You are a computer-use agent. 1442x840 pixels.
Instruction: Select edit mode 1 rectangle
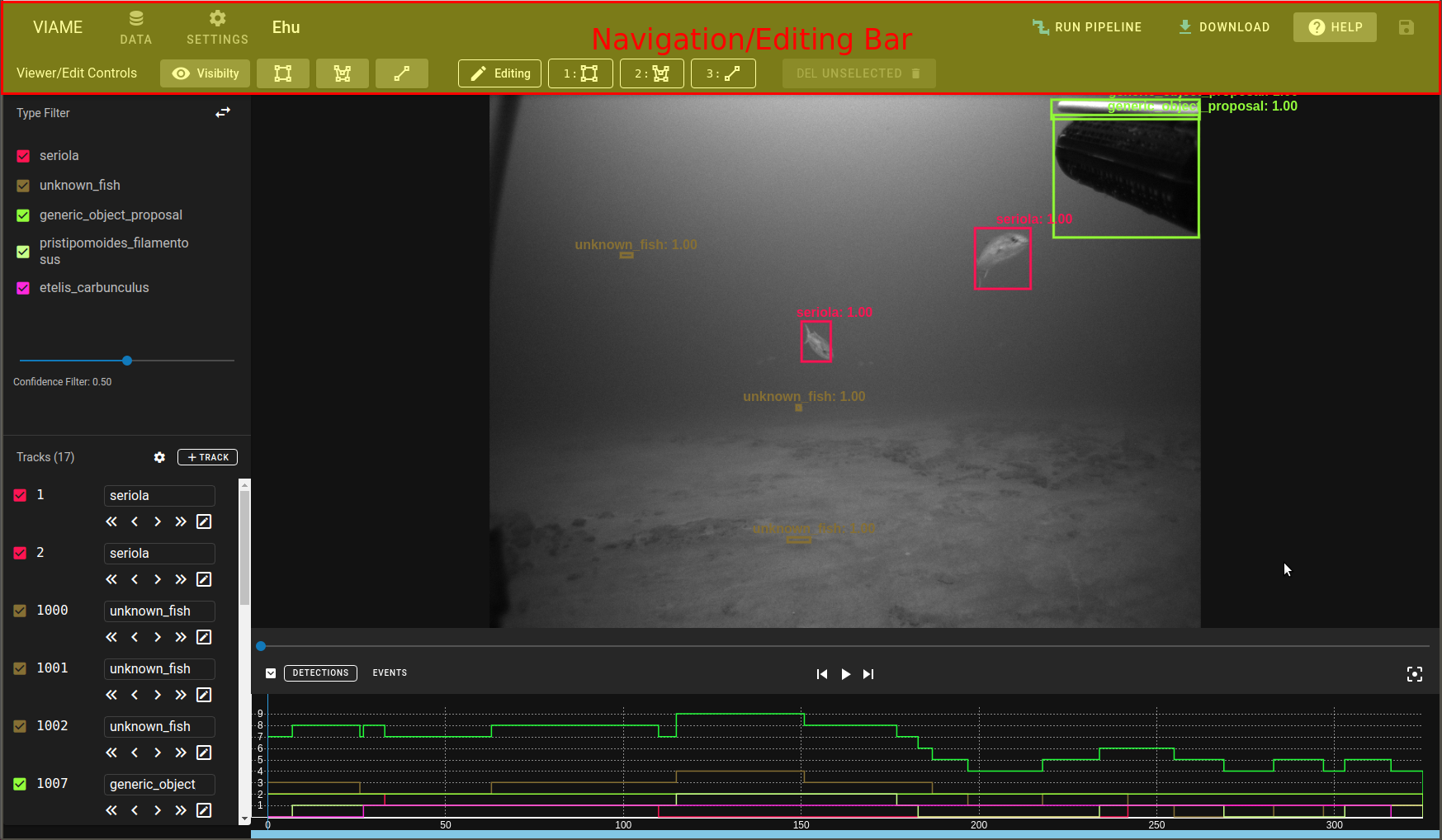[x=581, y=73]
